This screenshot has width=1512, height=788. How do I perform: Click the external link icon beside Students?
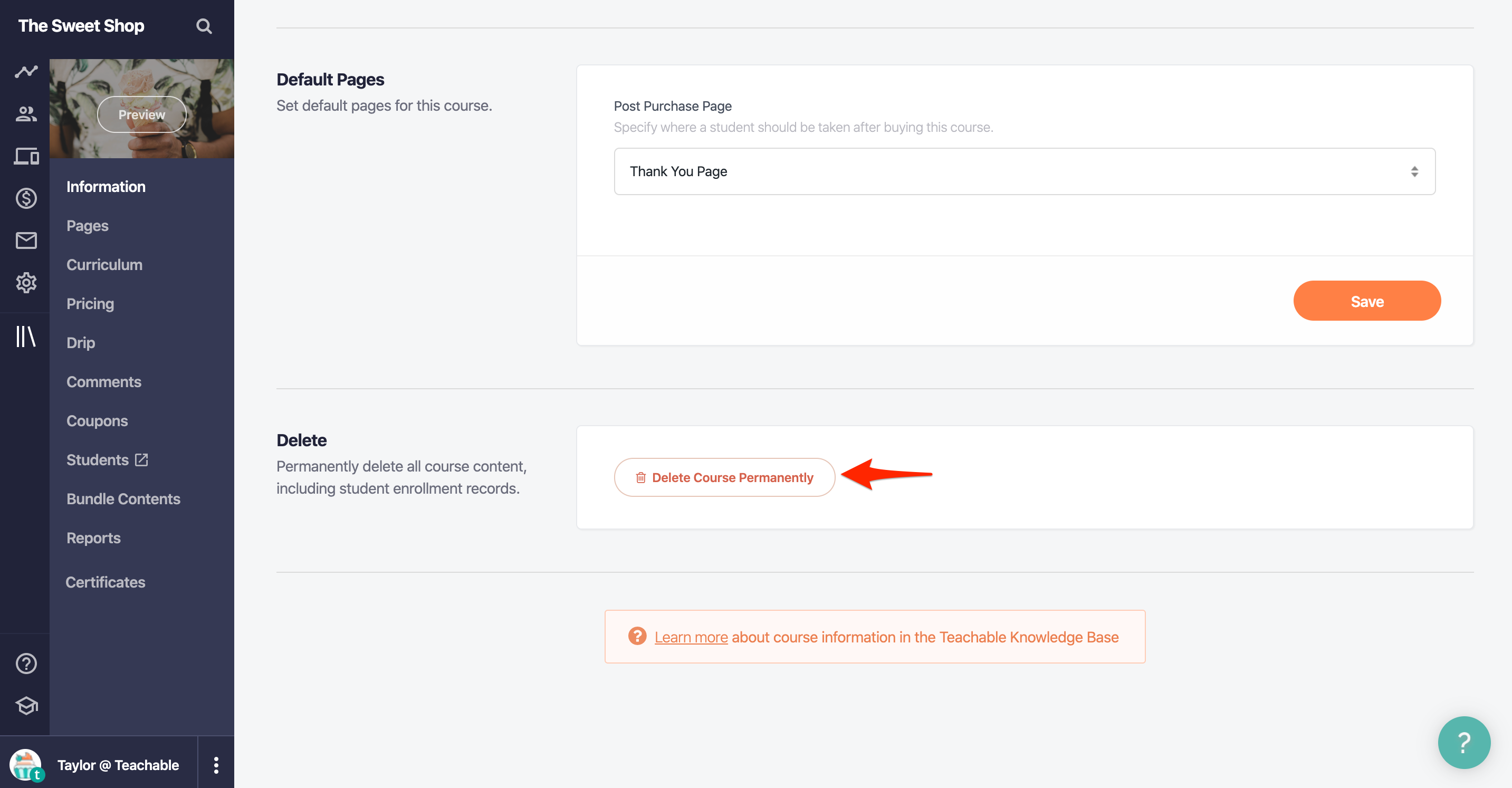tap(141, 459)
